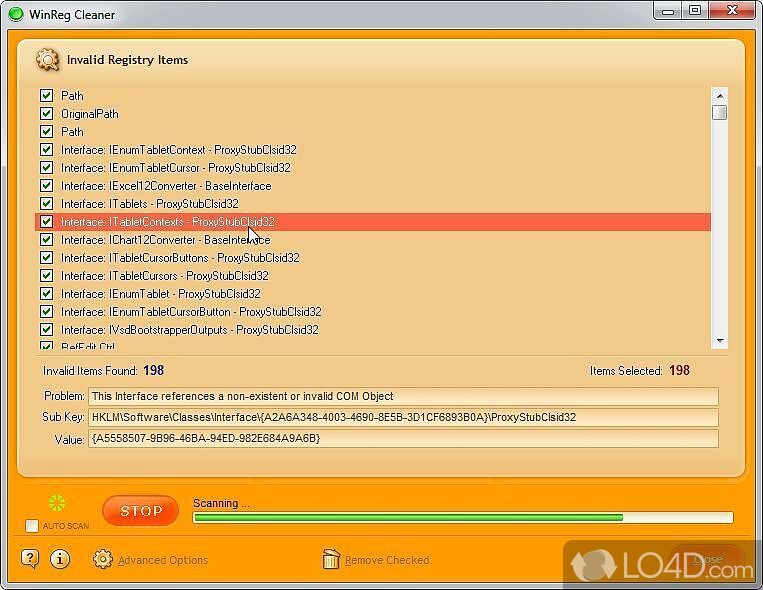Click the Value GUID field
The image size is (763, 590).
click(x=403, y=438)
